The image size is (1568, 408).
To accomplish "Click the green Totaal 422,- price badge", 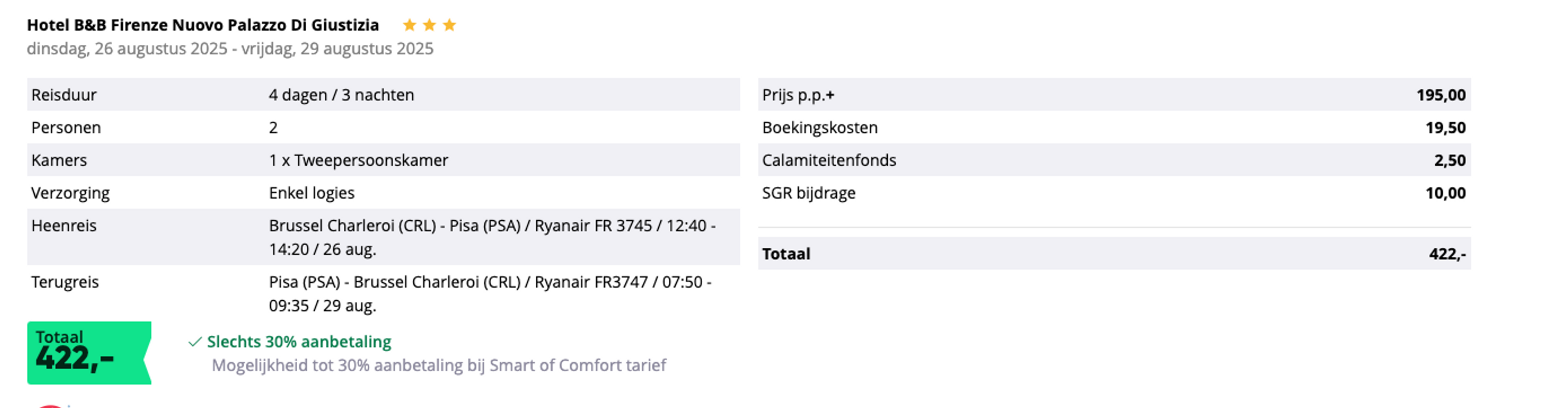I will click(x=89, y=353).
